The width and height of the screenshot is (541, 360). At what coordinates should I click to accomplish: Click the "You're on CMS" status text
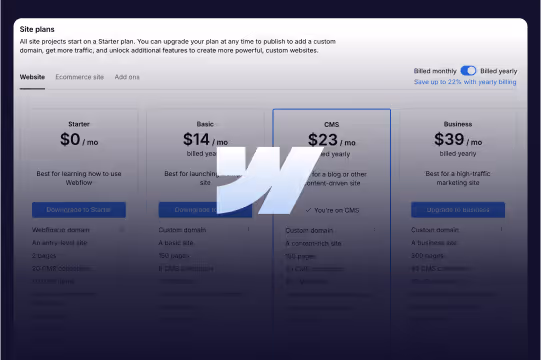(333, 210)
